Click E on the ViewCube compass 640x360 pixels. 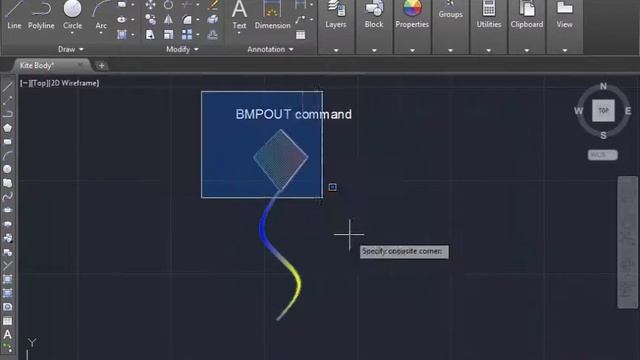tap(628, 111)
